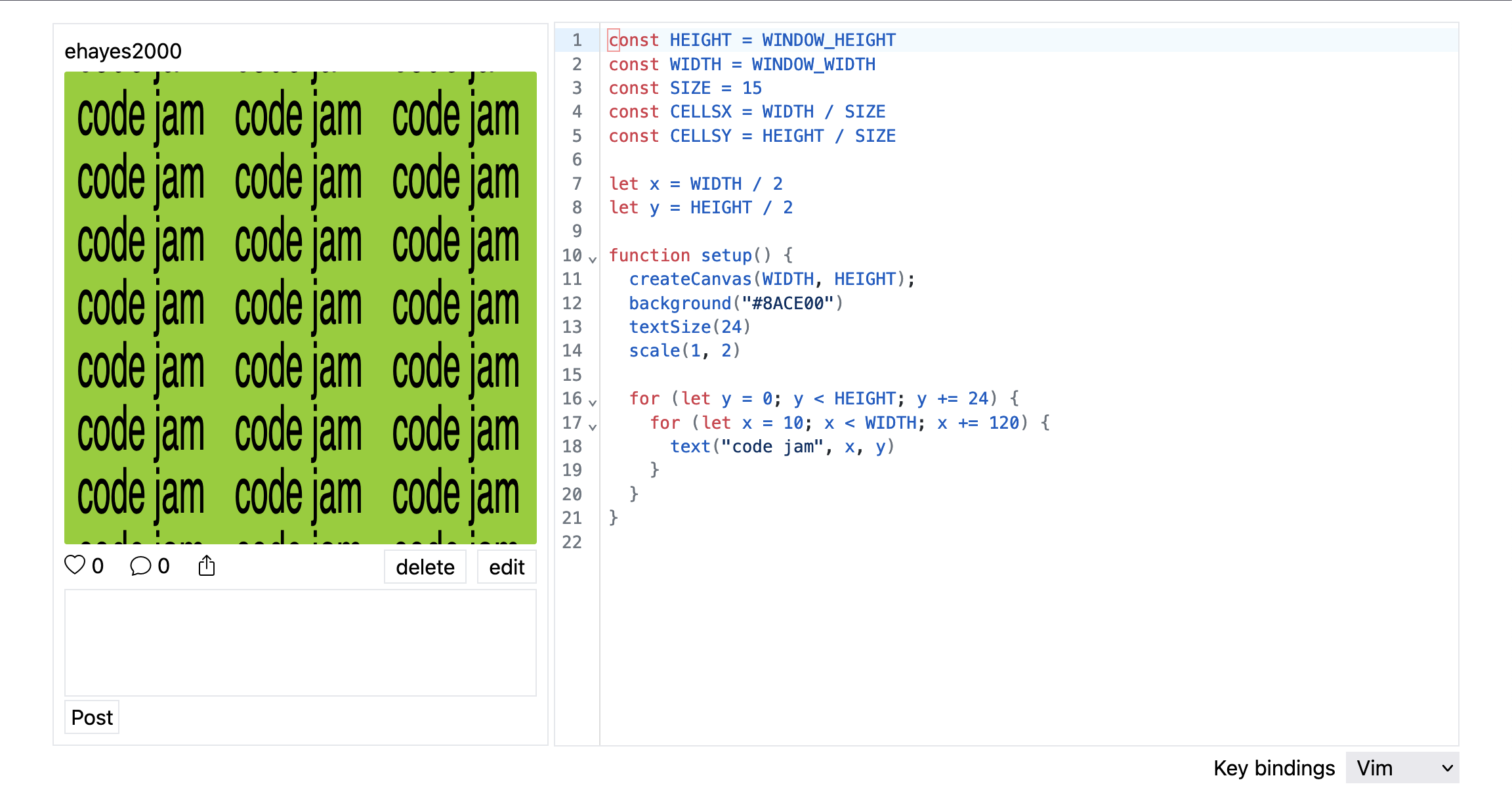This screenshot has width=1512, height=801.
Task: Share the sketch using the share icon
Action: (207, 565)
